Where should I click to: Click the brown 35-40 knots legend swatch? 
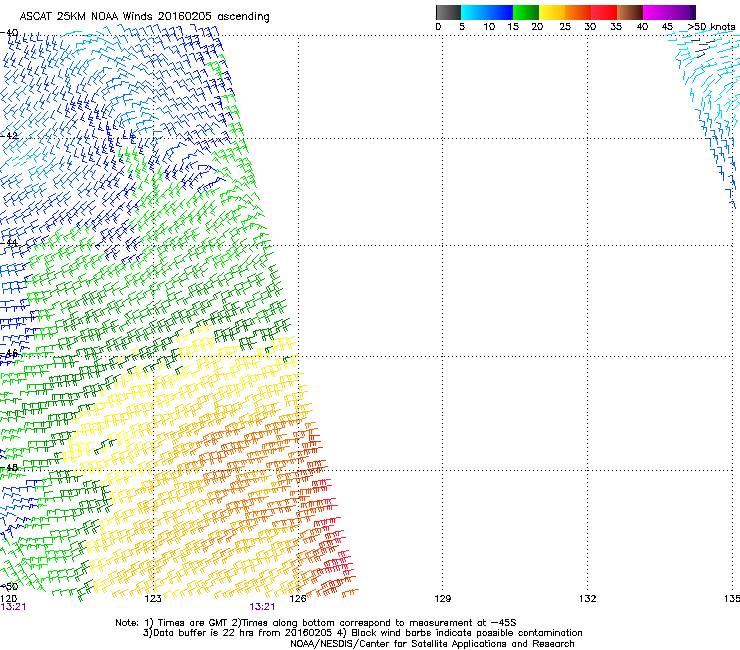(630, 12)
